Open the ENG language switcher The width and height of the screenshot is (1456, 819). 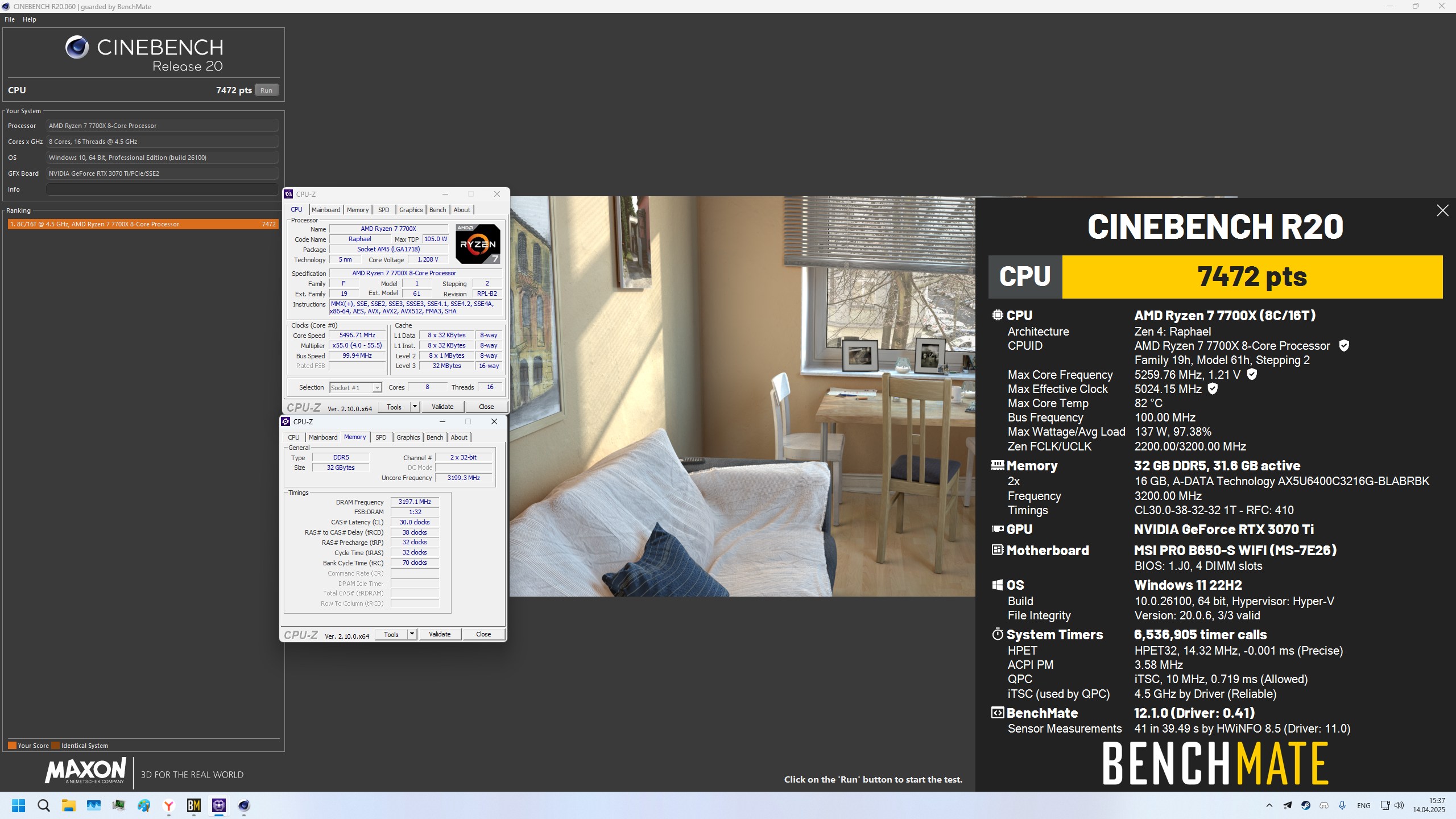(1363, 805)
